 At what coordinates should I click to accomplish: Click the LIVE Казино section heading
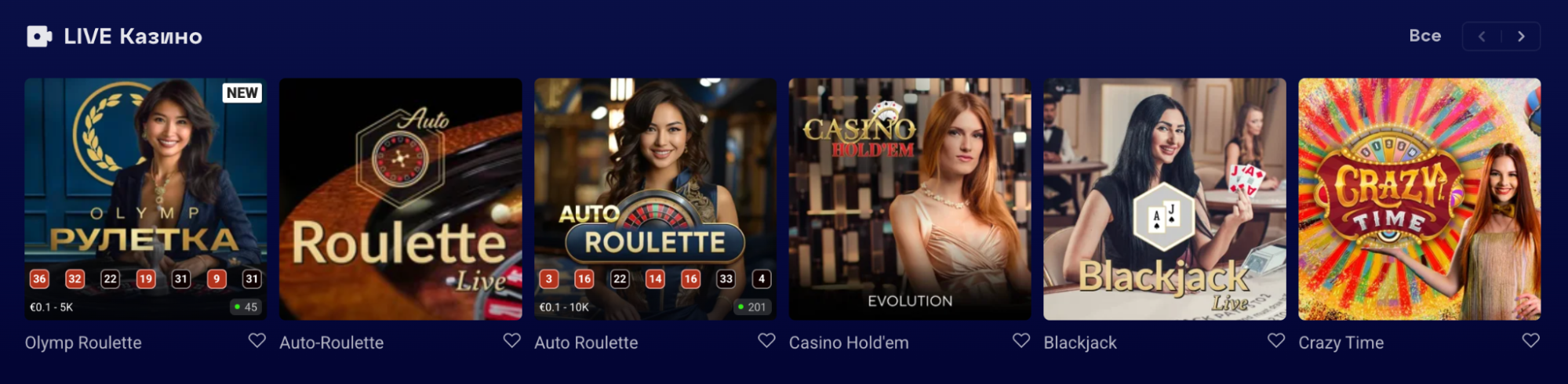click(133, 36)
